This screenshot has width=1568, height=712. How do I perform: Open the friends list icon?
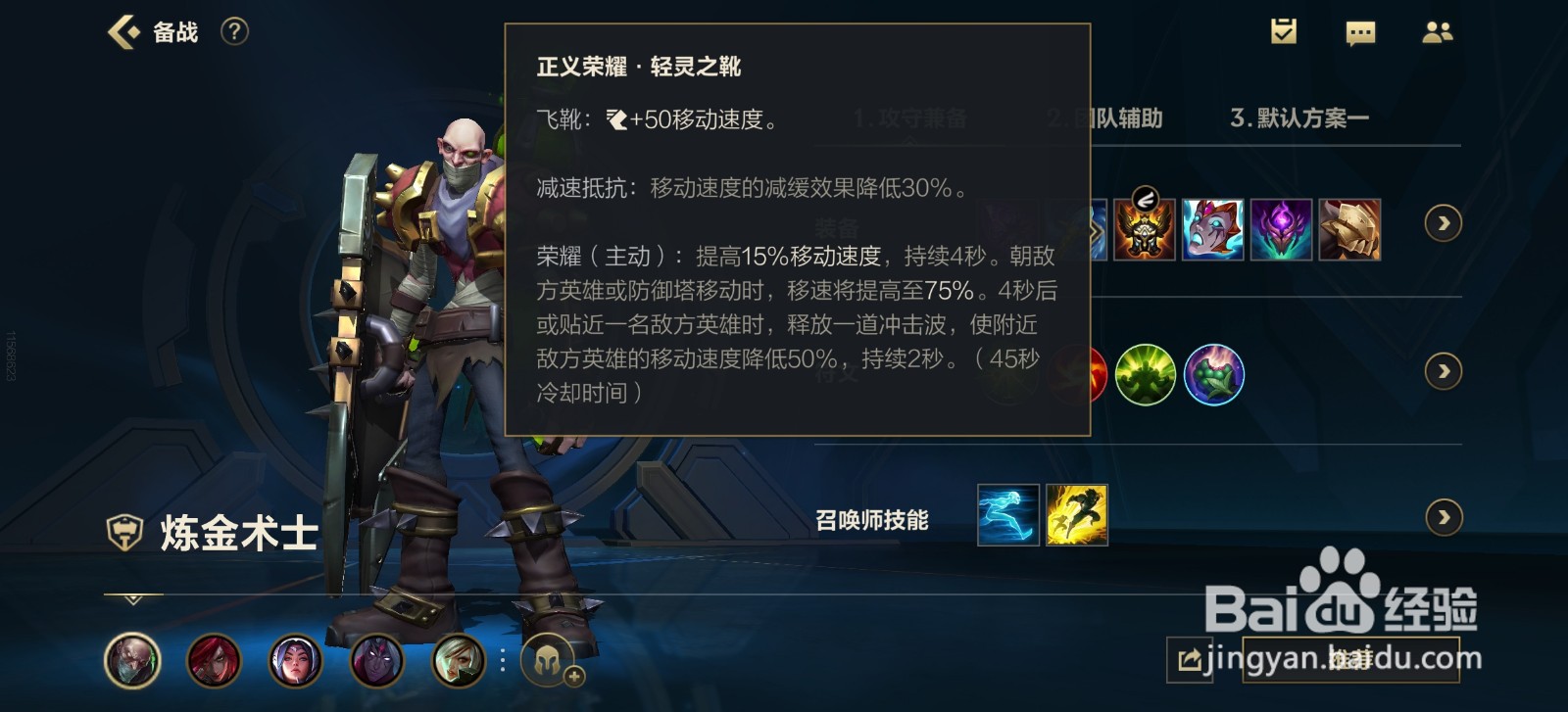1438,32
